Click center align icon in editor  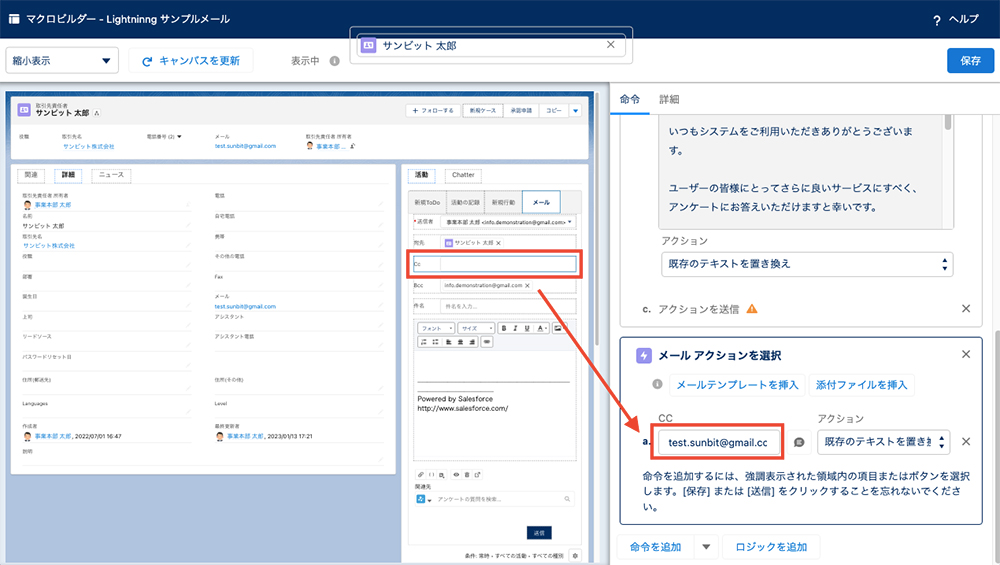[x=460, y=342]
